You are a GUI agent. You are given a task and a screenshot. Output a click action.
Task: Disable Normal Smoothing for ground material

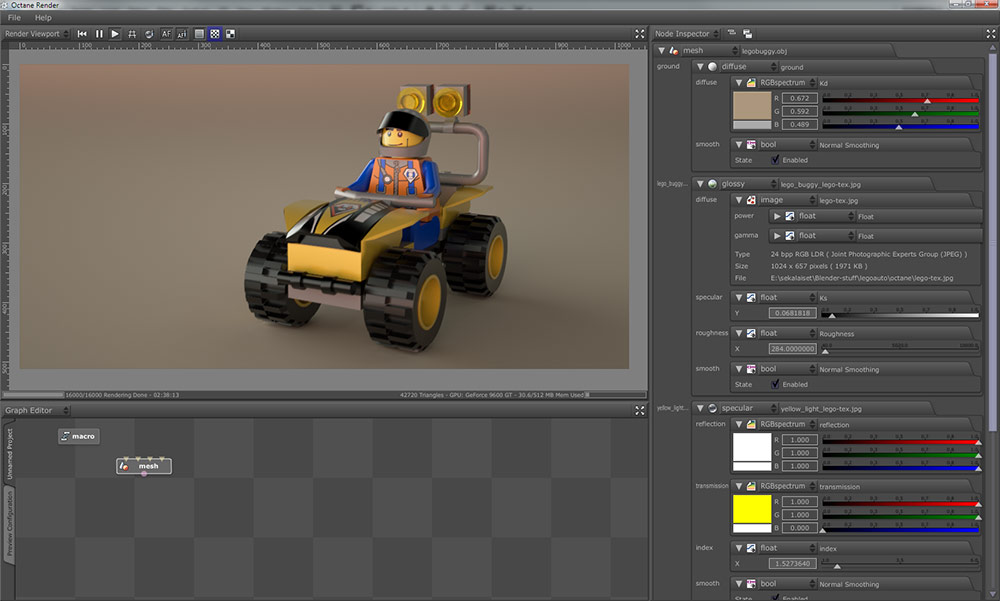(x=775, y=160)
